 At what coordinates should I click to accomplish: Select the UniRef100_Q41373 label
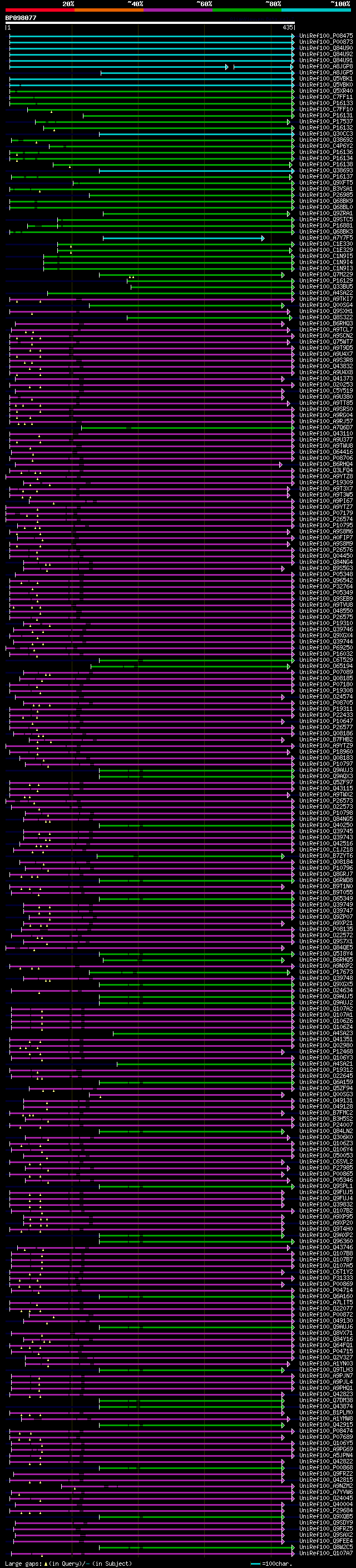click(326, 379)
